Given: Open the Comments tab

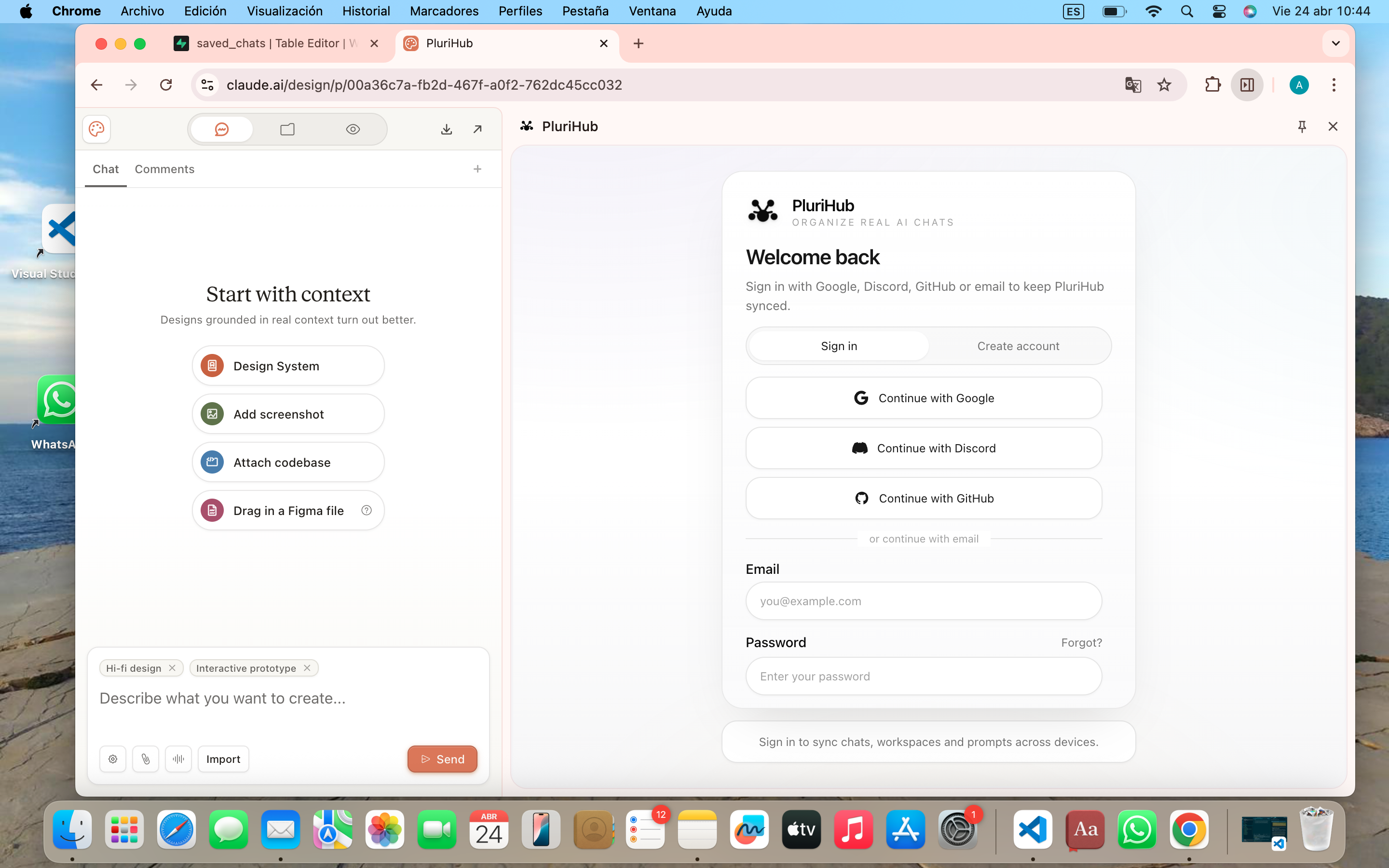Looking at the screenshot, I should pos(165,169).
